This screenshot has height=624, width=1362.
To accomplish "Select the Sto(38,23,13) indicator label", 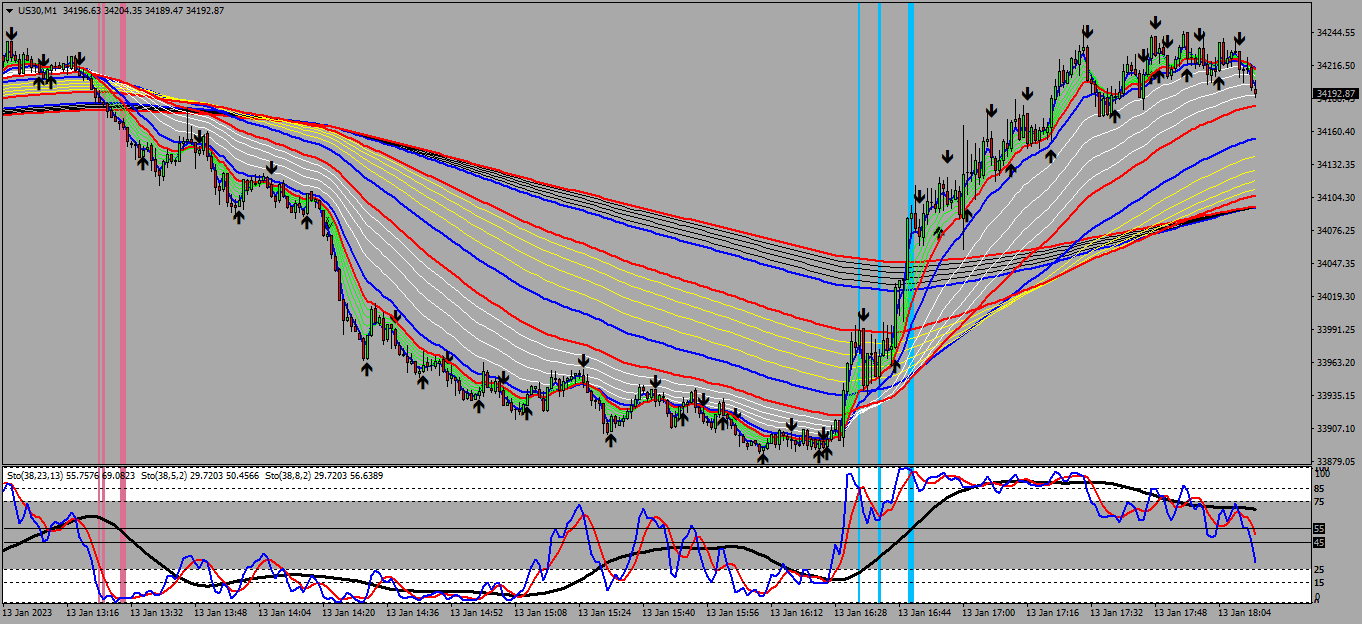I will pos(69,474).
